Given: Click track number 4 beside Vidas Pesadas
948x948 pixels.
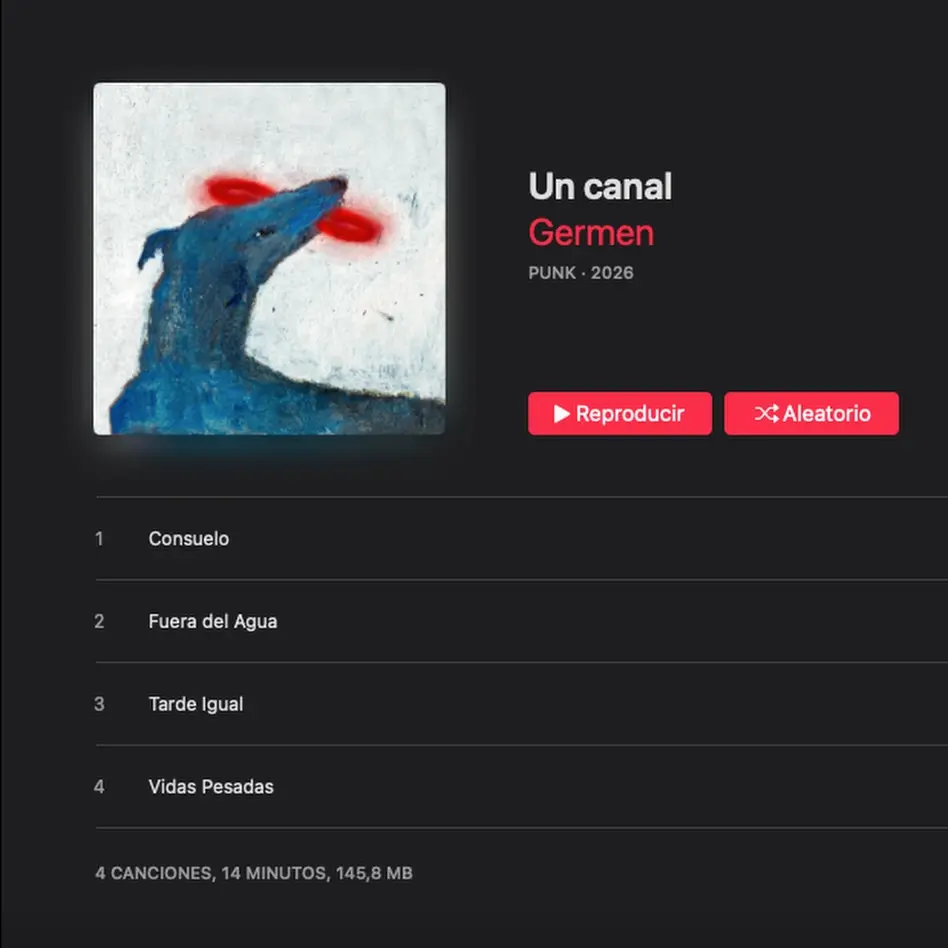Looking at the screenshot, I should [x=99, y=787].
